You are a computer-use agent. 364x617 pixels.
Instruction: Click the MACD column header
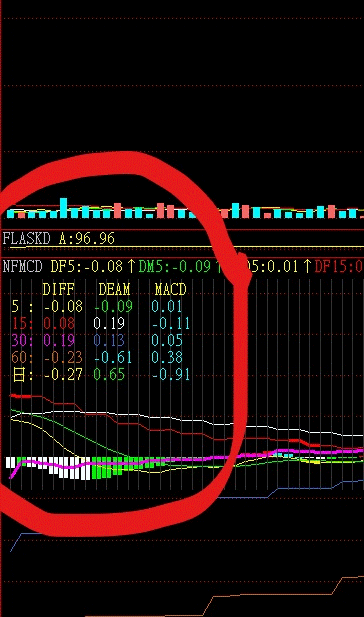click(x=170, y=290)
